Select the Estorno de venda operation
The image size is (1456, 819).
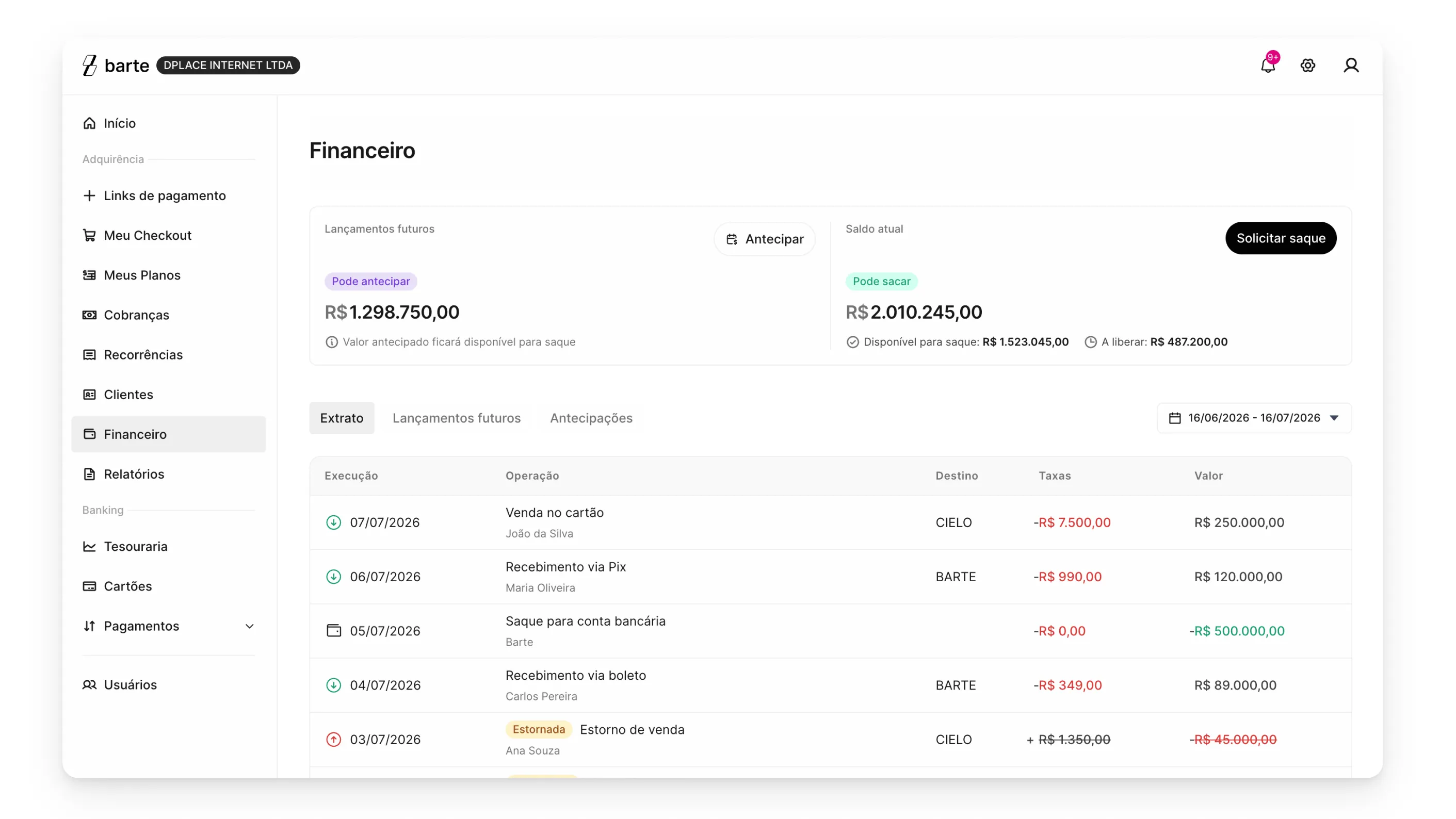click(x=632, y=729)
